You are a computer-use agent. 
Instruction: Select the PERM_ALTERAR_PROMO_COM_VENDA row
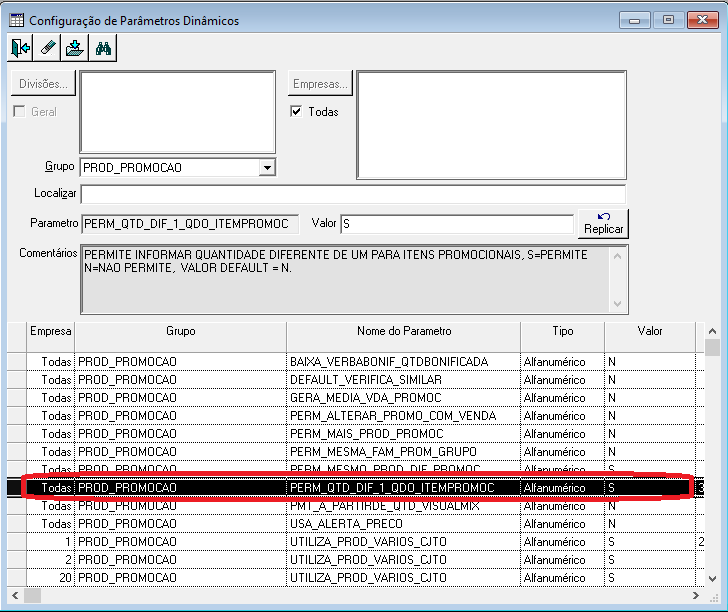(356, 416)
